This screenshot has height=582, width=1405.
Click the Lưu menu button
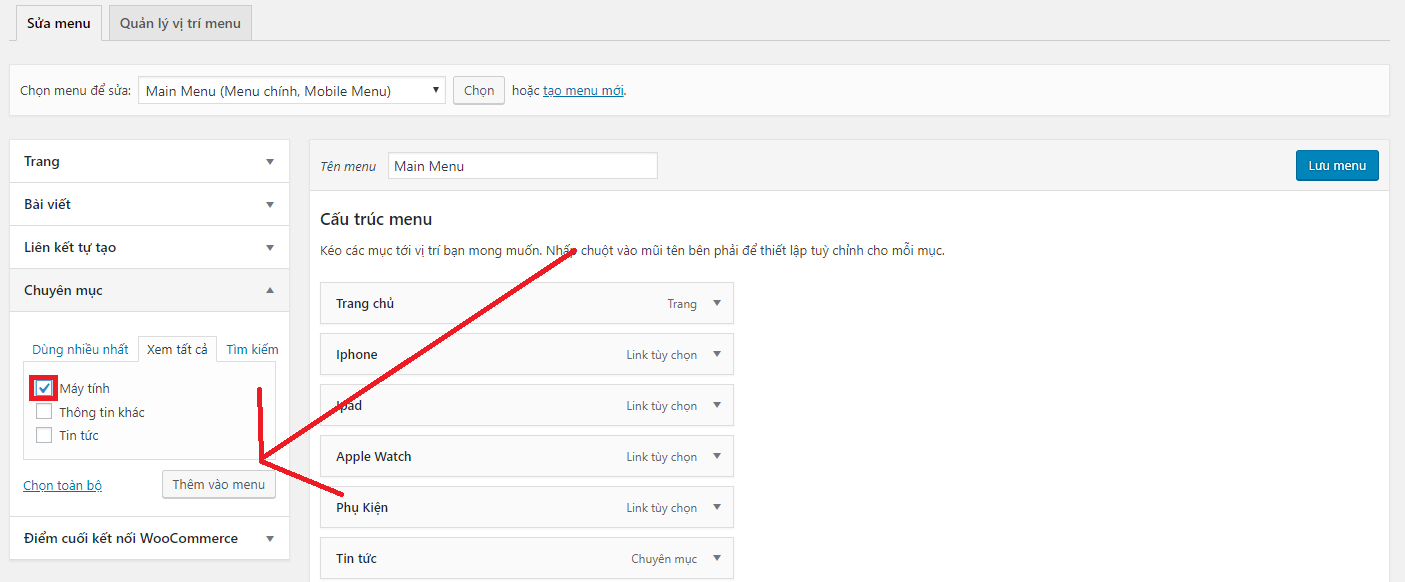pyautogui.click(x=1336, y=165)
